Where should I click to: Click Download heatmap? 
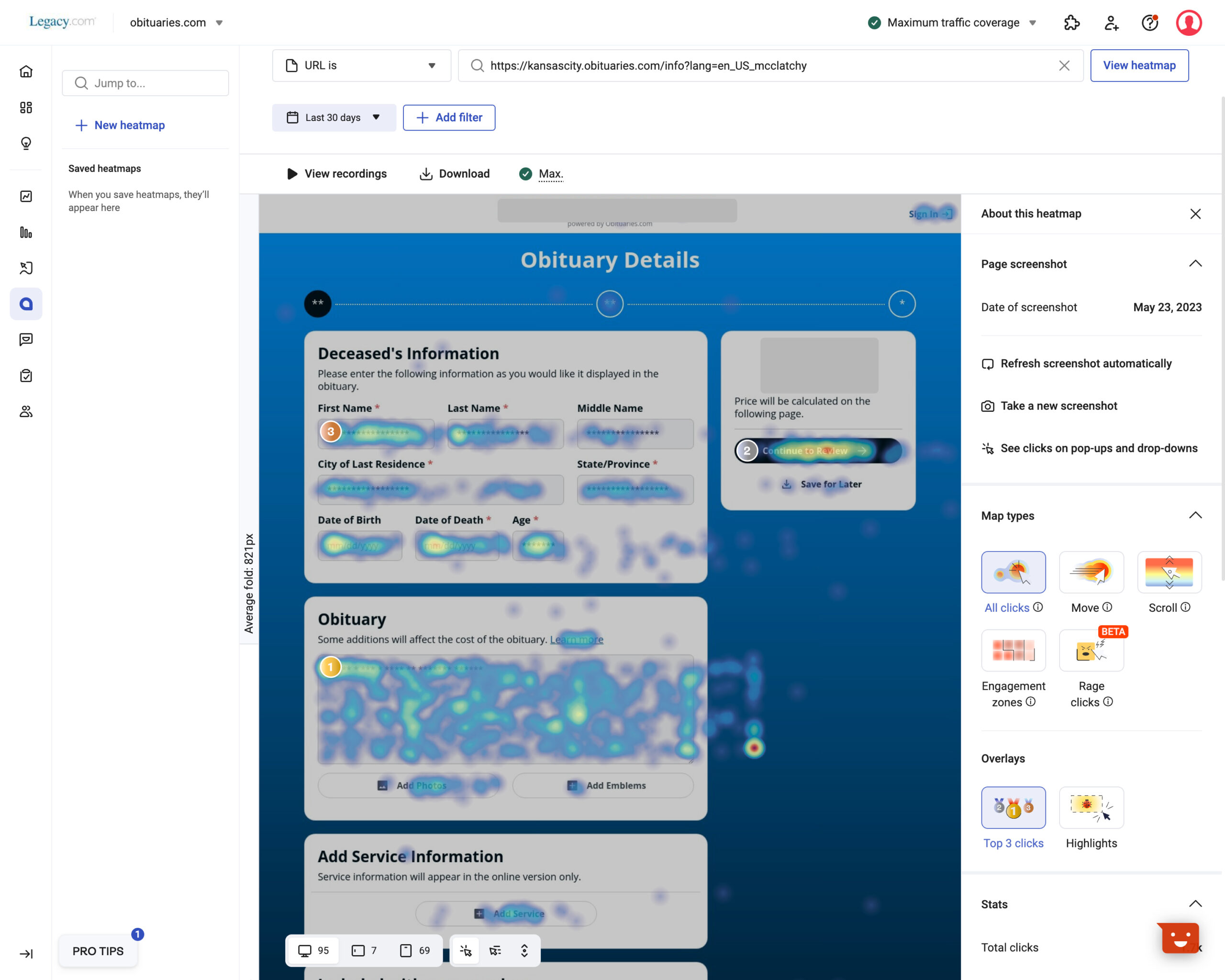point(455,174)
